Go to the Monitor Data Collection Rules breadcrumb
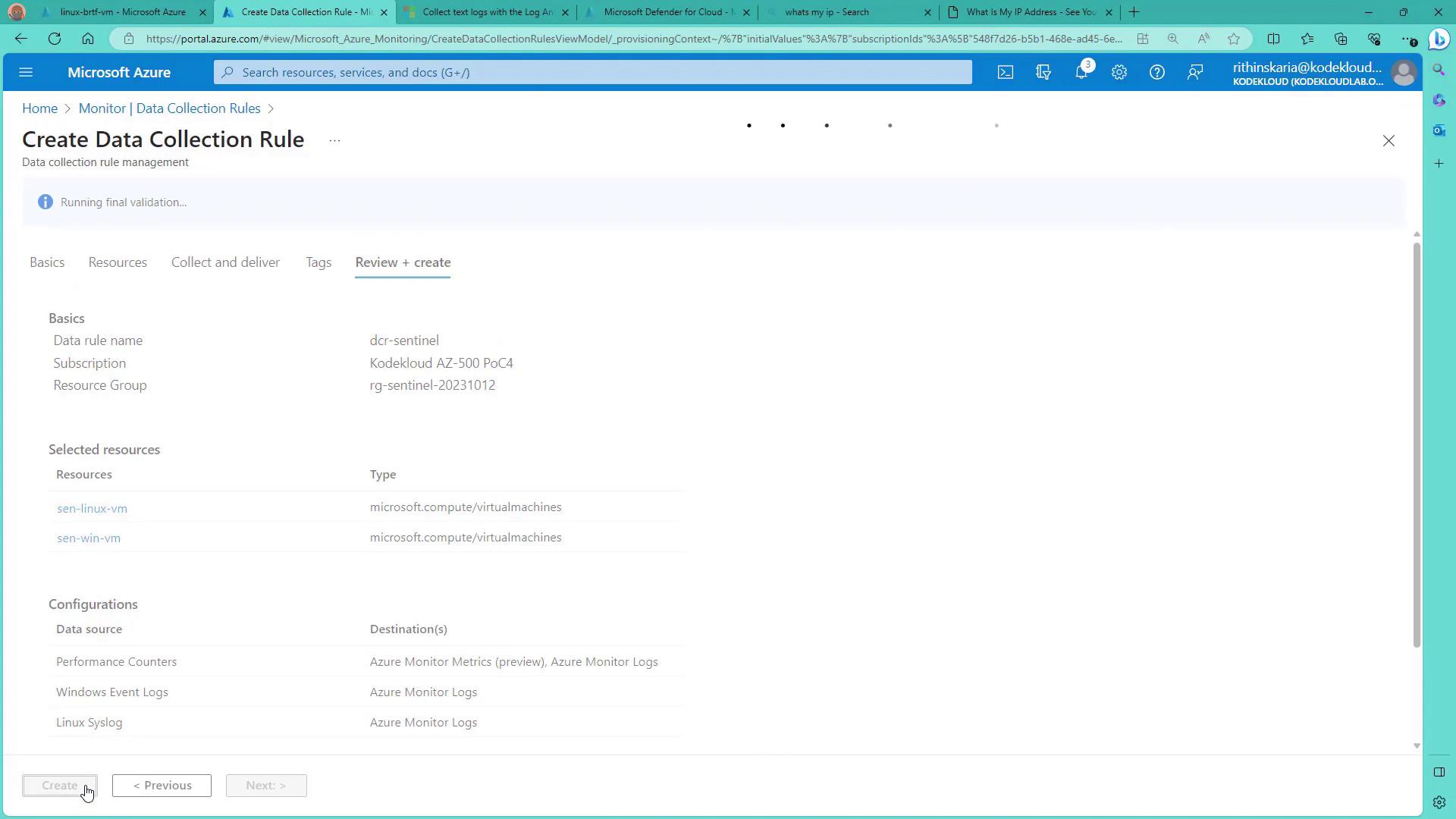The height and width of the screenshot is (819, 1456). 169,108
